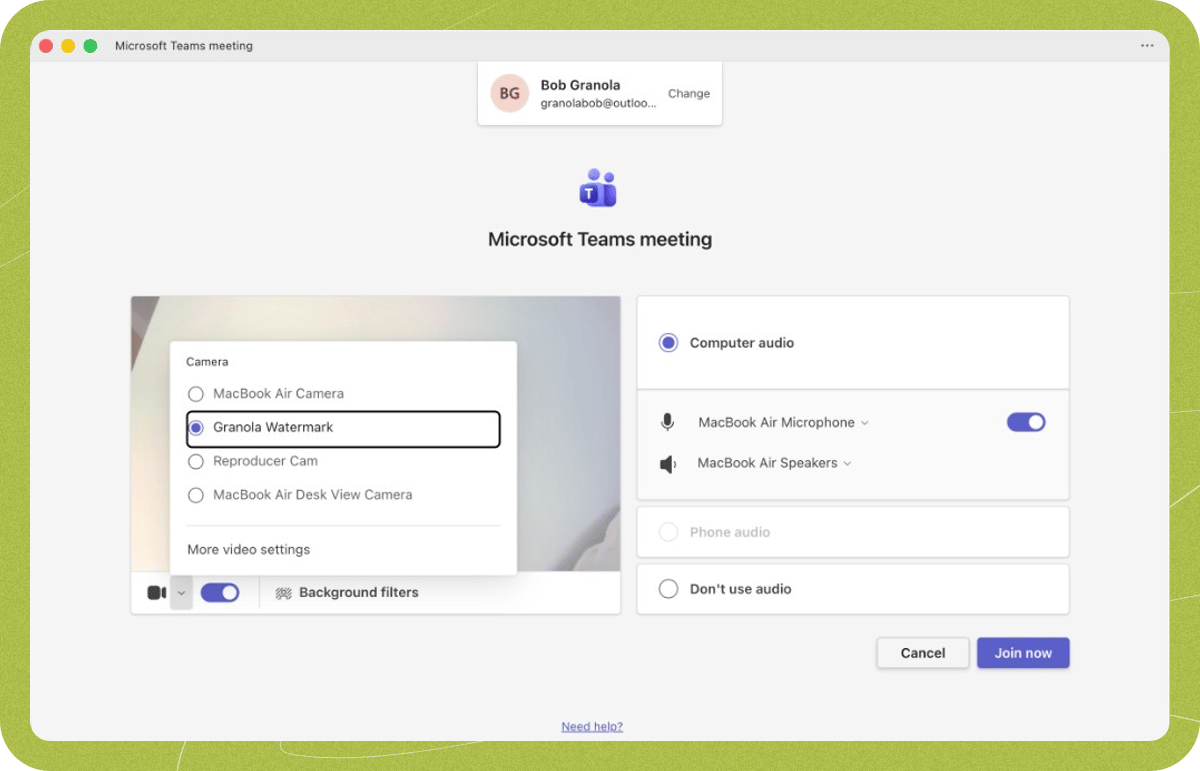Collapse the camera selection chevron dropdown
Viewport: 1200px width, 771px height.
click(x=181, y=593)
